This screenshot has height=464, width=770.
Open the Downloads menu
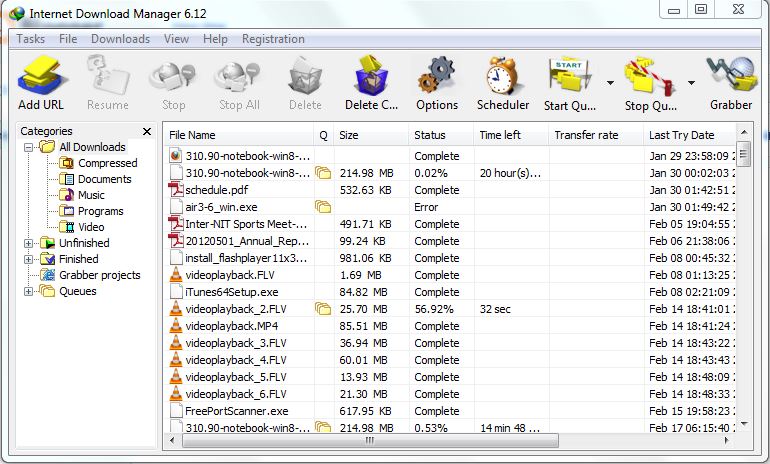(x=120, y=39)
